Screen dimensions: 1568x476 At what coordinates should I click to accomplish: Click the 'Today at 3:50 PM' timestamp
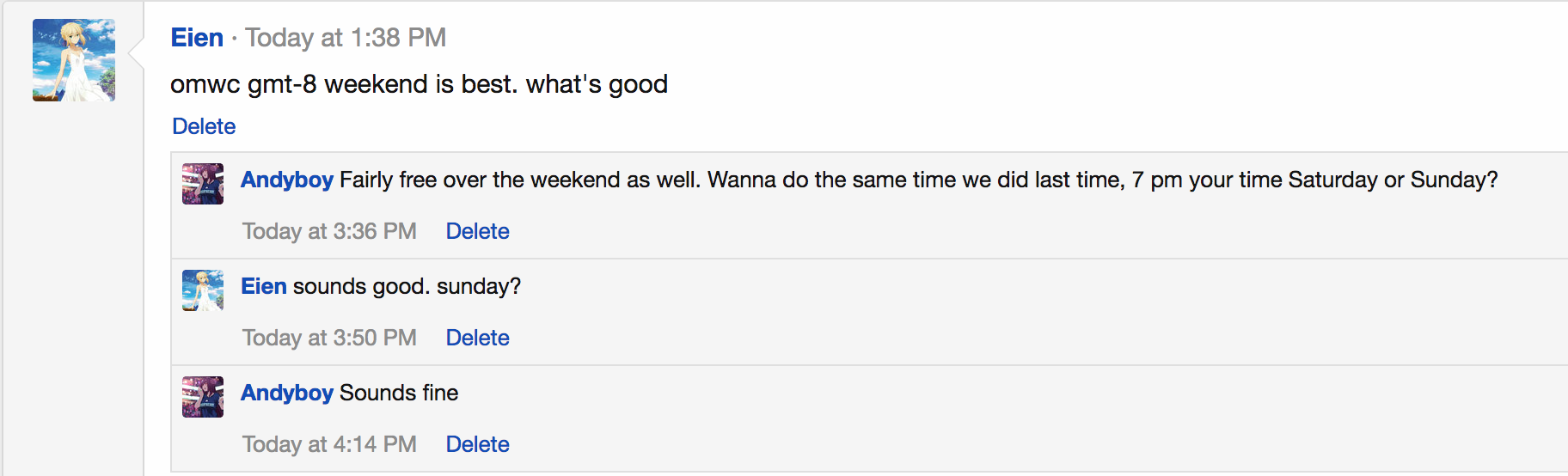pyautogui.click(x=329, y=338)
